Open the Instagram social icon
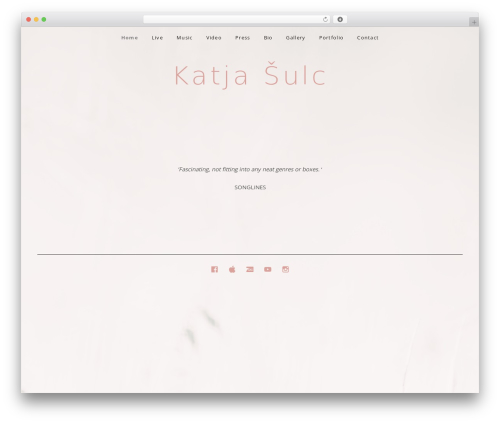Screen dimensions: 500x423 tap(285, 269)
